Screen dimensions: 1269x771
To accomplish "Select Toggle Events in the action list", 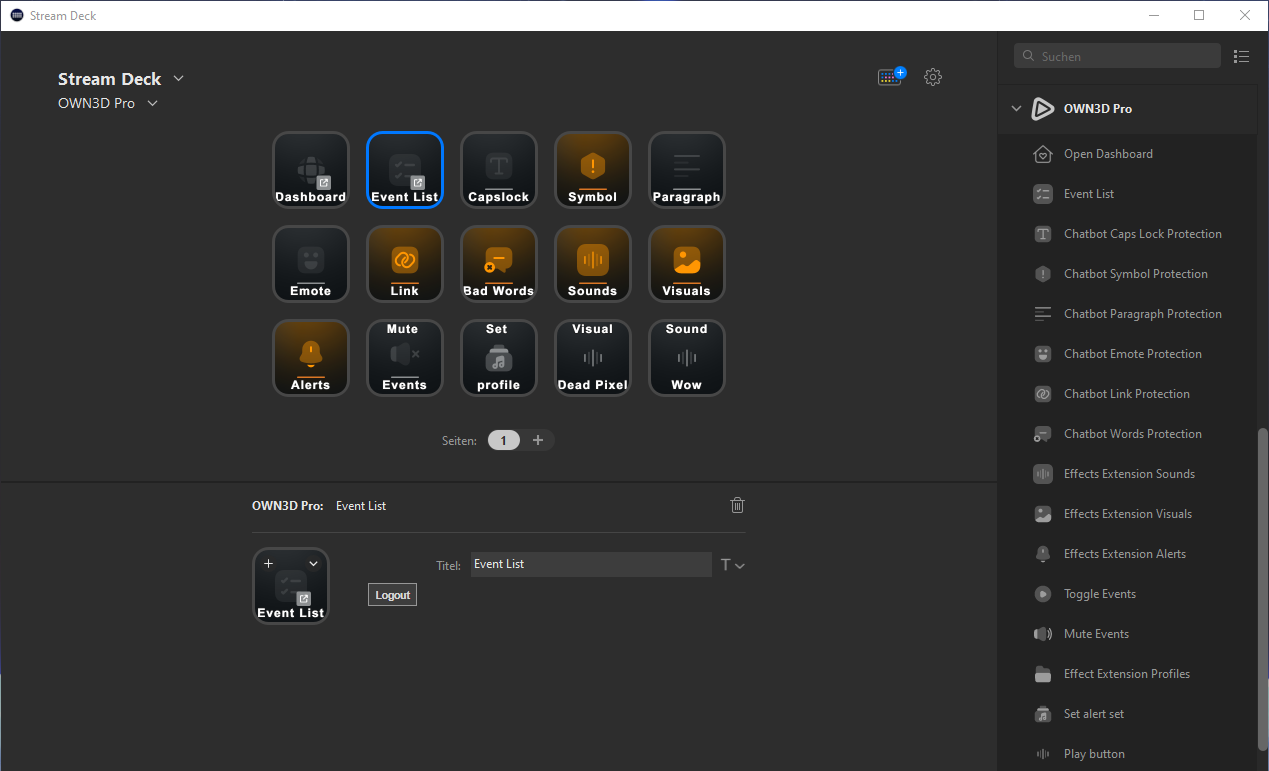I will click(1098, 593).
